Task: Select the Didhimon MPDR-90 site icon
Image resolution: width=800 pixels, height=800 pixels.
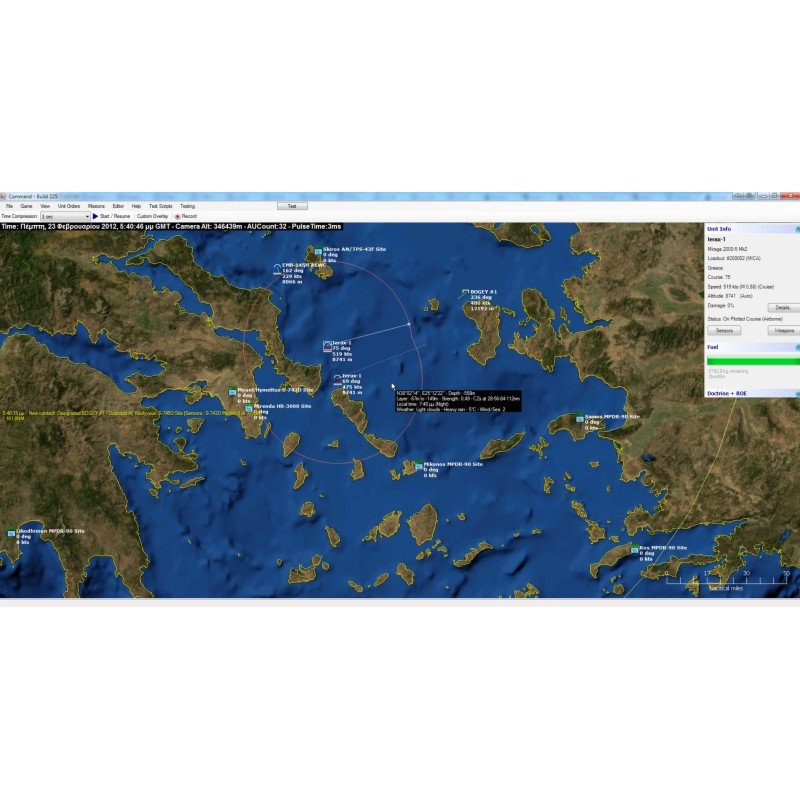Action: point(11,533)
